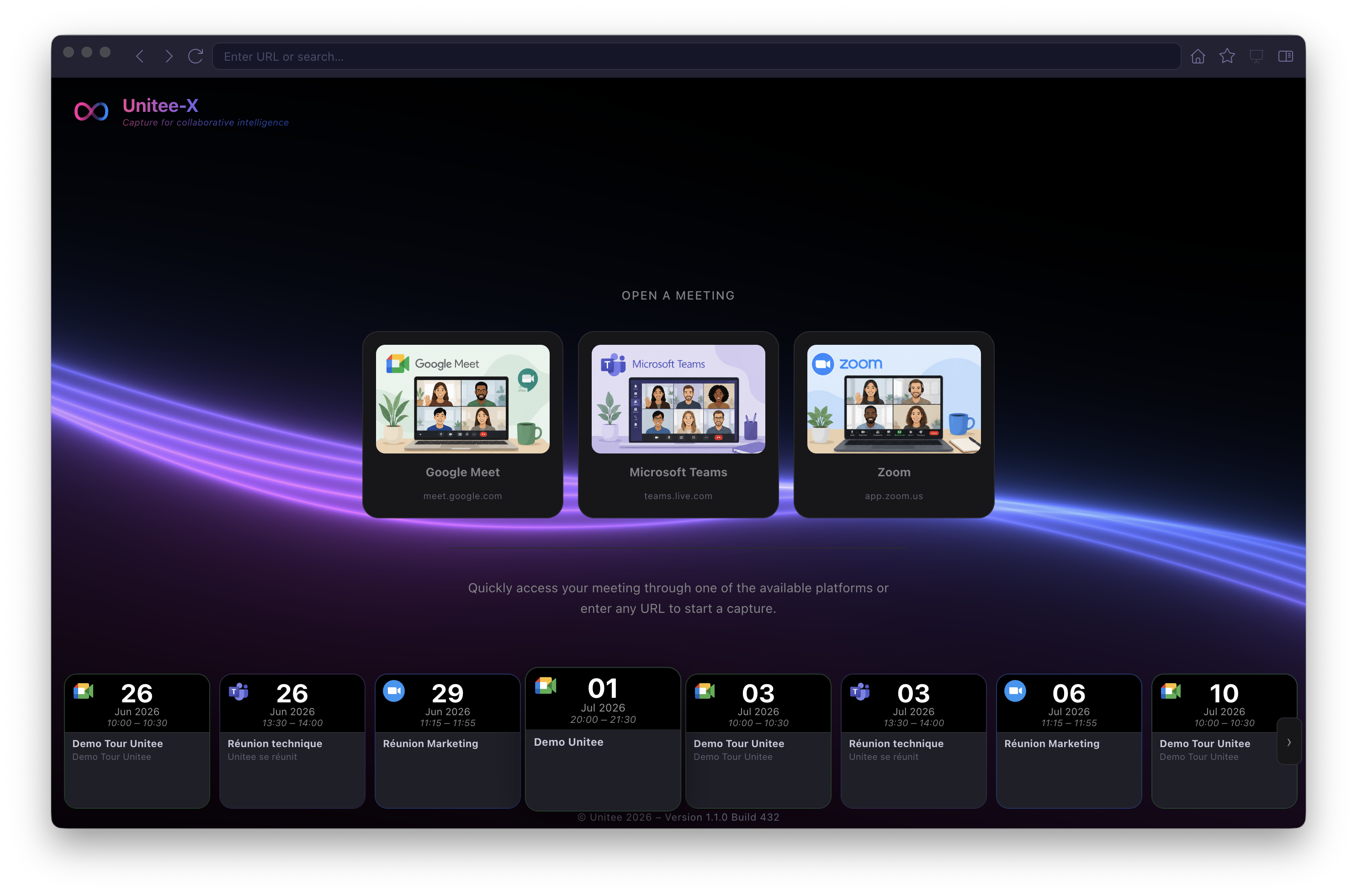Screen dimensions: 1357x896
Task: Click Teams icon on 03 Jul 13:30 card
Action: [860, 691]
